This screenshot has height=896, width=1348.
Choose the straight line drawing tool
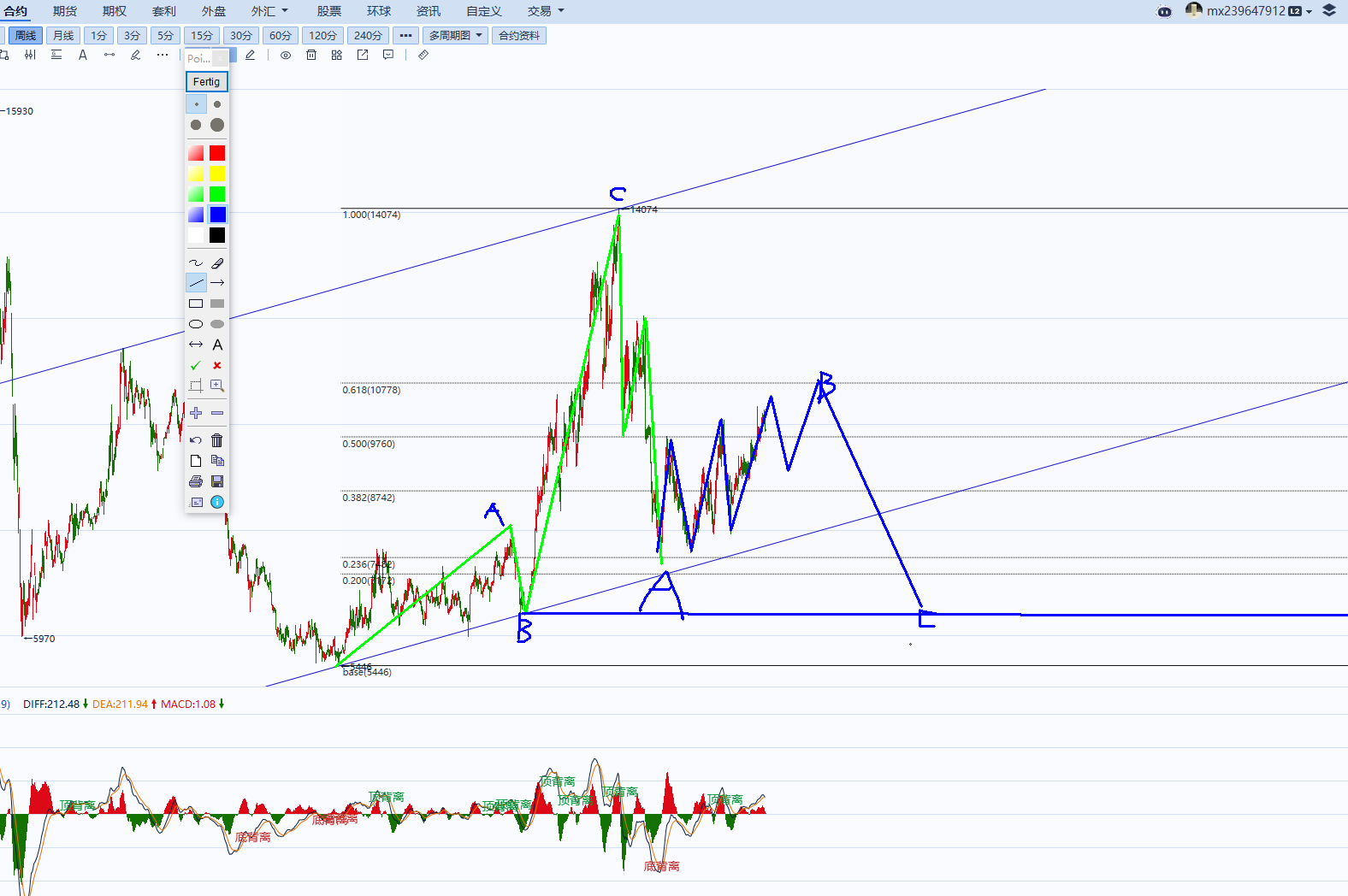196,283
